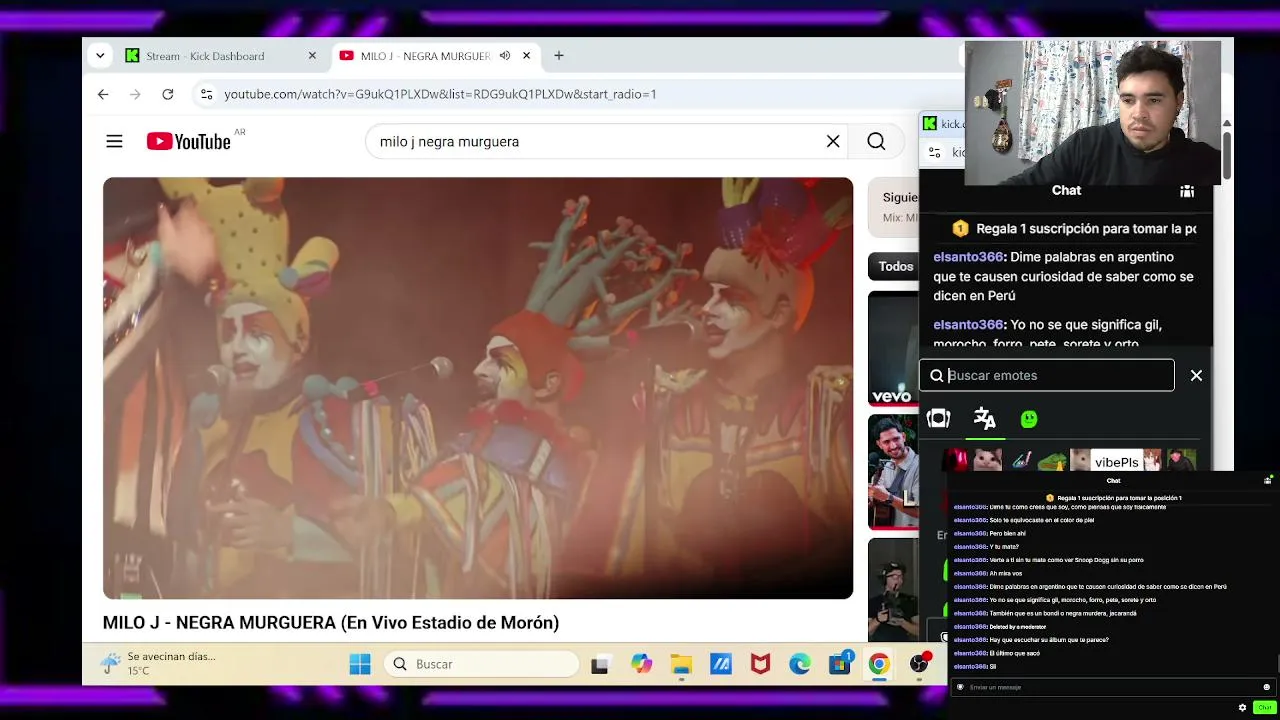
Task: Click the 'Y tu mate?' chat message
Action: 1004,547
